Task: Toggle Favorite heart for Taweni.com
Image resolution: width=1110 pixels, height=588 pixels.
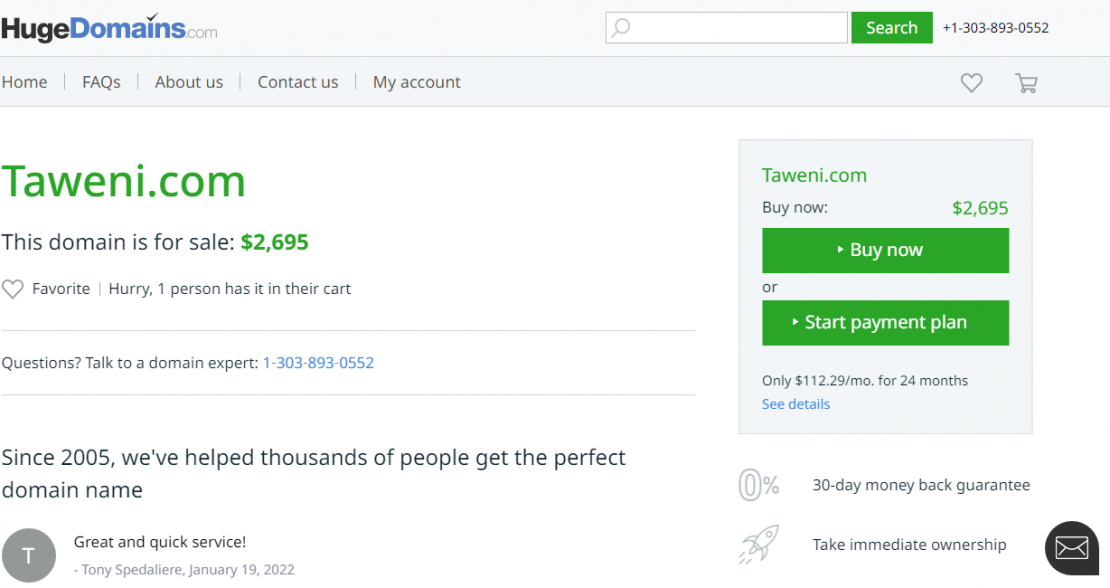Action: point(13,289)
